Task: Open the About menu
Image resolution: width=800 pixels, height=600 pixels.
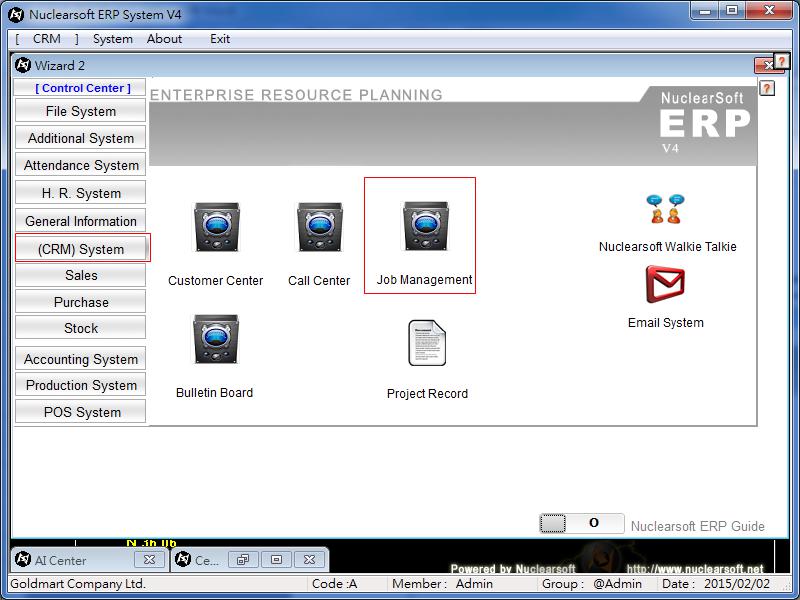Action: [x=164, y=39]
